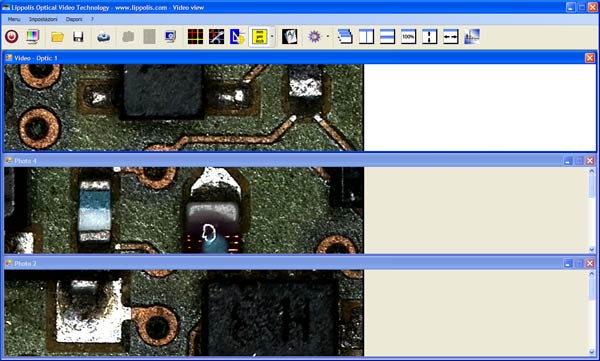Screen dimensions: 600x361
Task: Expand the units dropdown arrow beside mm button
Action: pos(272,37)
